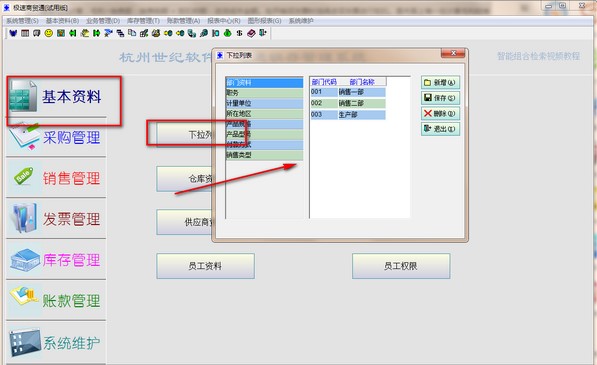597x365 pixels.
Task: Open the 销售管理 sidebar module
Action: [x=56, y=178]
